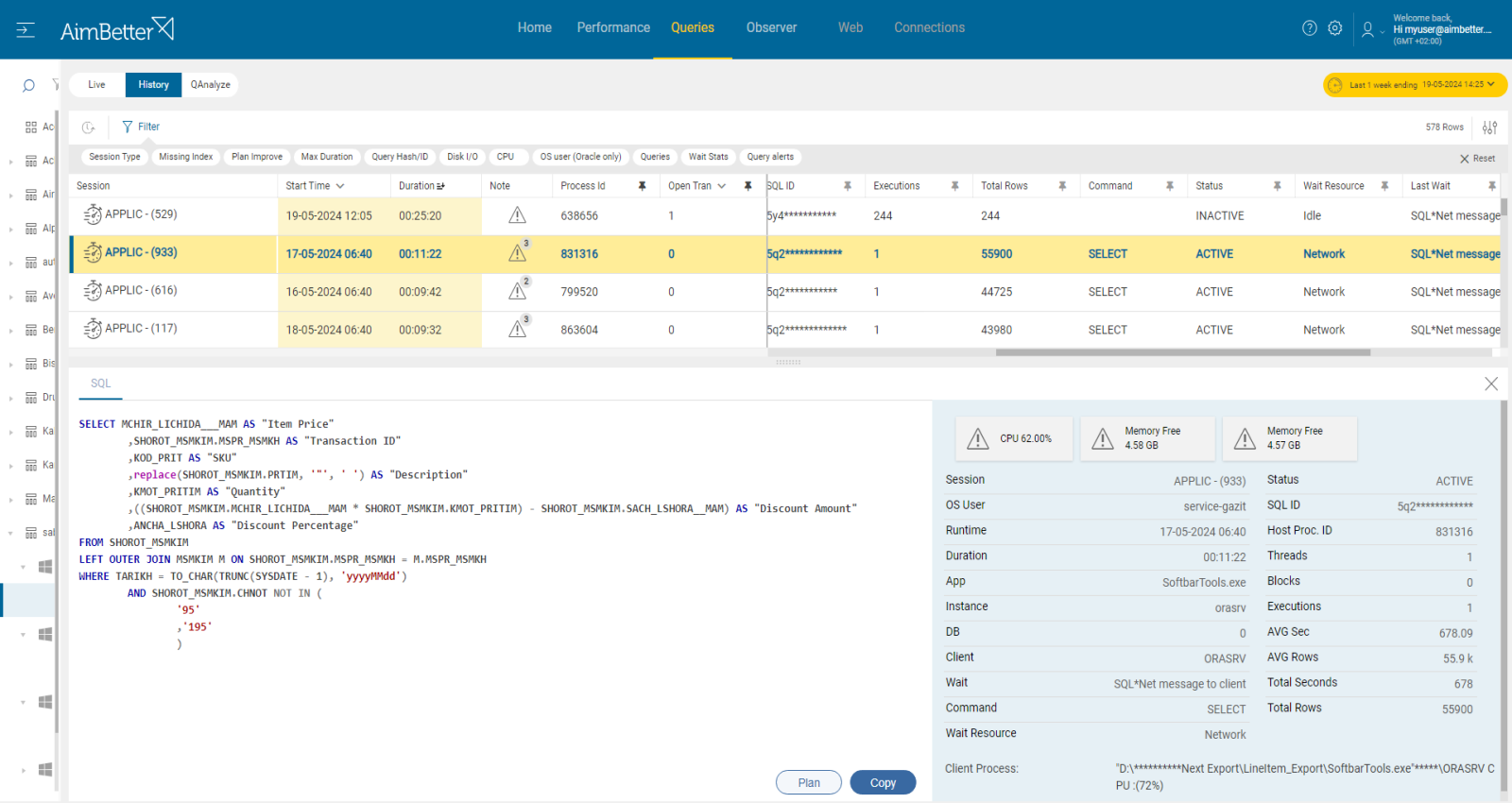Toggle the hamburger sidebar menu icon
Image resolution: width=1512 pixels, height=803 pixels.
pos(26,30)
